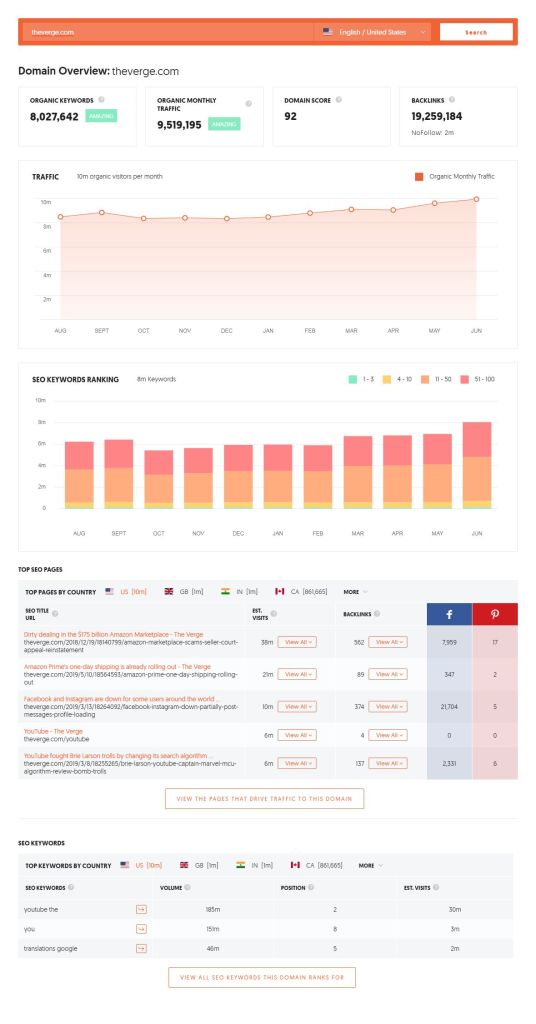Click the arrow icon beside keyword 'youtube the'
This screenshot has height=1024, width=536.
point(141,909)
